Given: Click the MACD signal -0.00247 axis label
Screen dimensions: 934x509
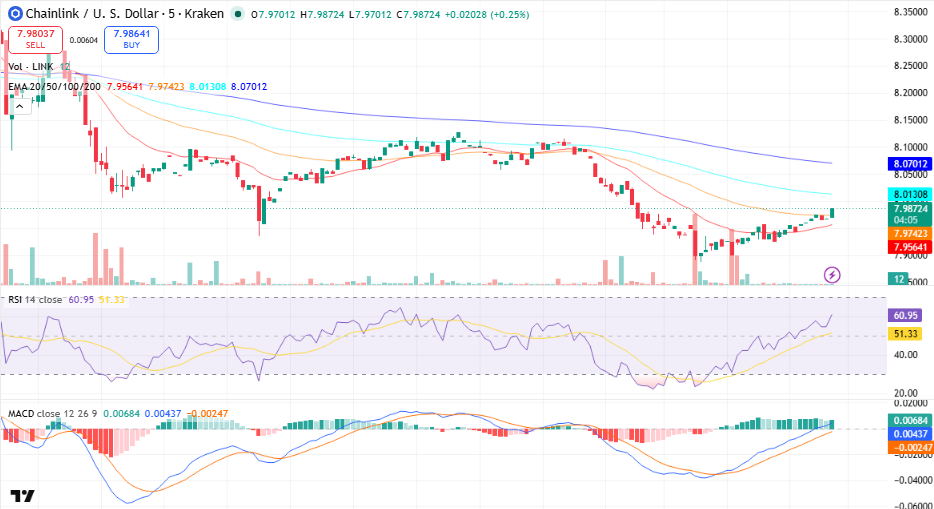Looking at the screenshot, I should click(x=910, y=447).
